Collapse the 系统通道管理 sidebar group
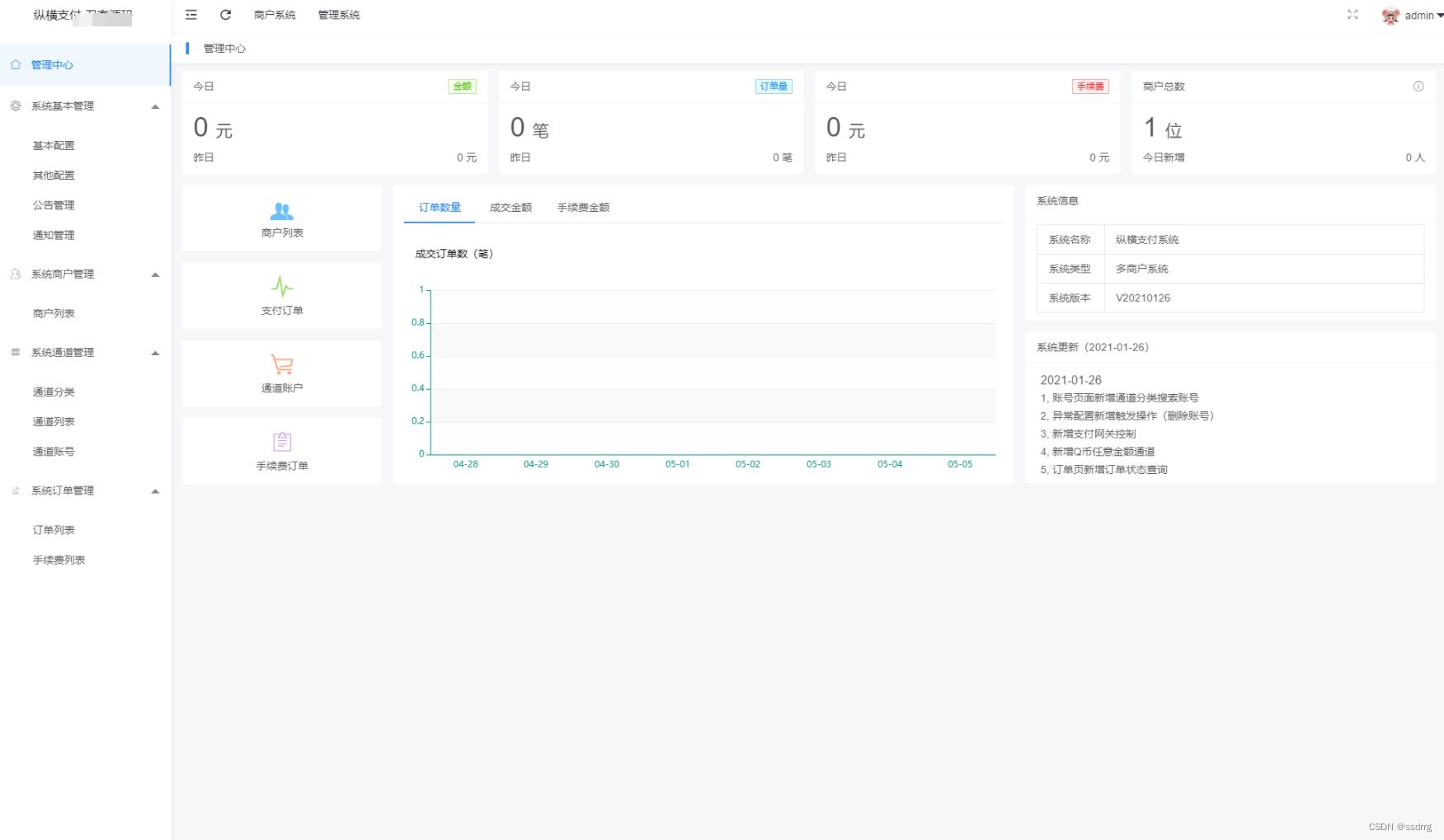 pos(155,353)
